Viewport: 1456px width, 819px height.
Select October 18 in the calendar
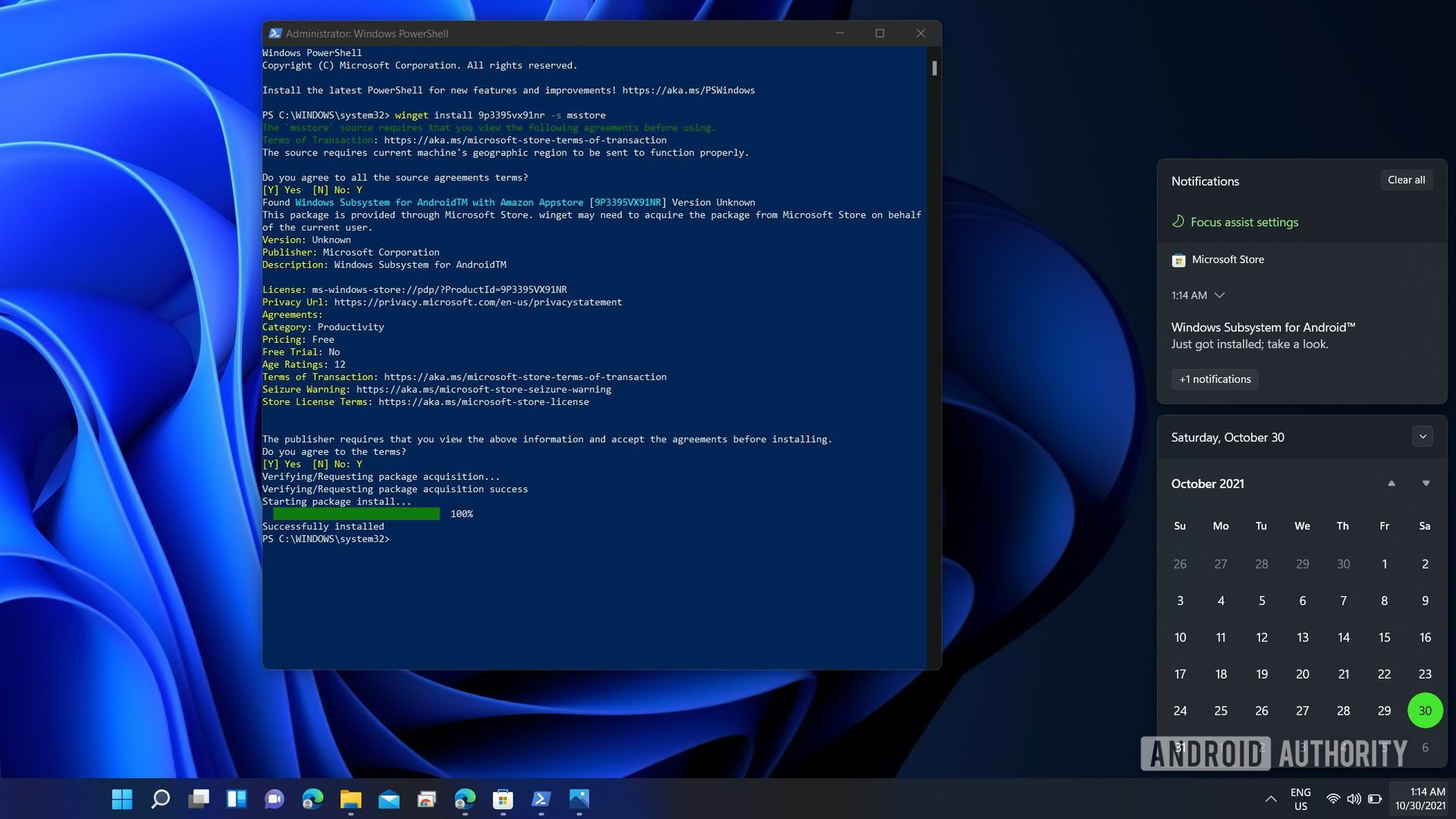[1221, 674]
